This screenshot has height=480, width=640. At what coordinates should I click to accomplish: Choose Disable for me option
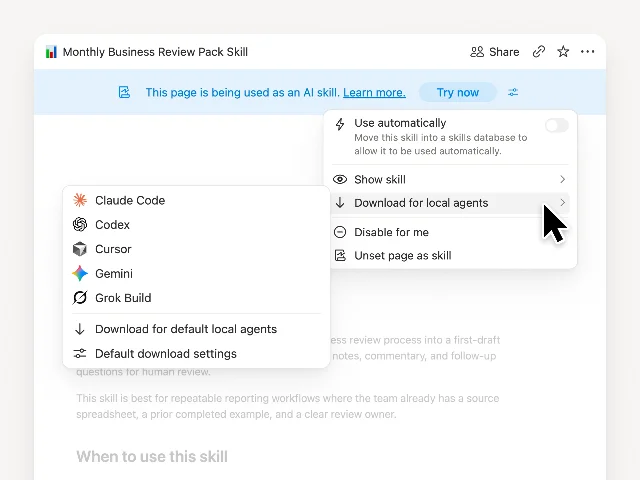pos(451,232)
